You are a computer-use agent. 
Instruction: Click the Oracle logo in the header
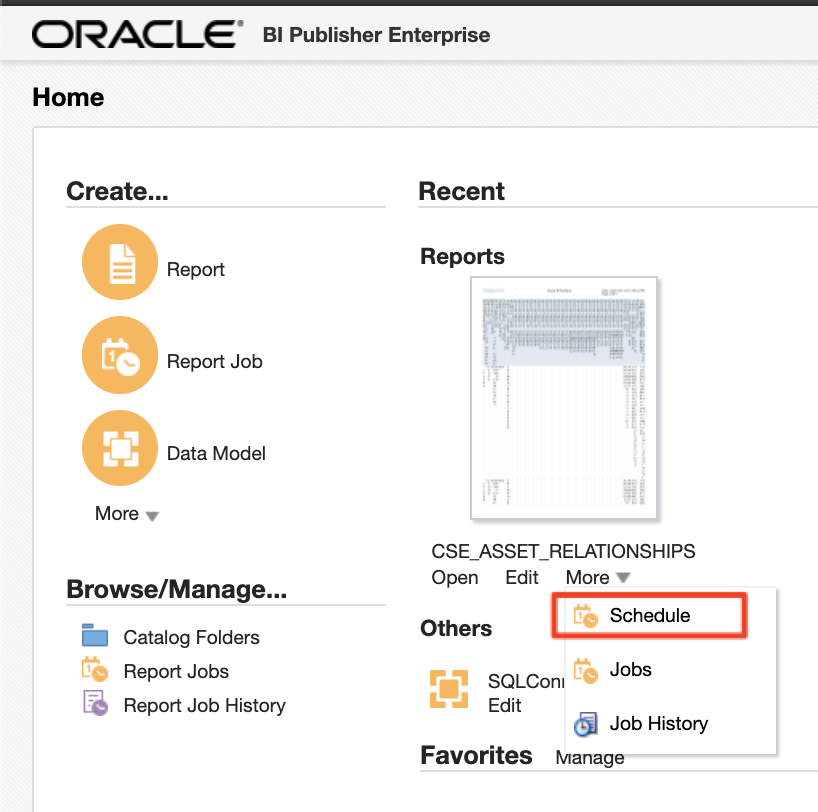pyautogui.click(x=137, y=35)
